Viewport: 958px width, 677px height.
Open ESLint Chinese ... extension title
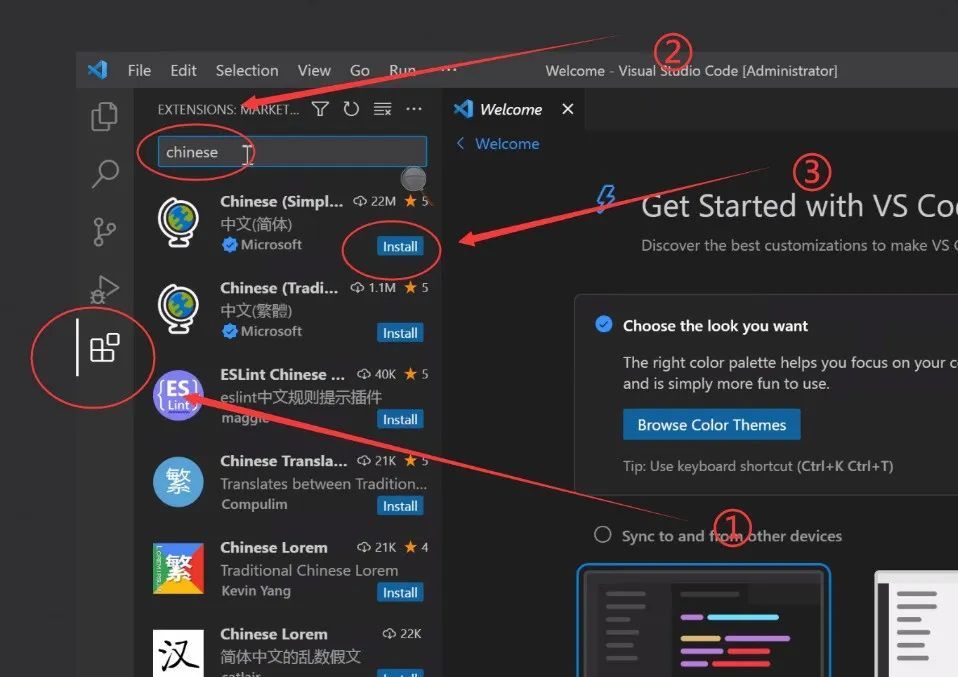[x=282, y=375]
